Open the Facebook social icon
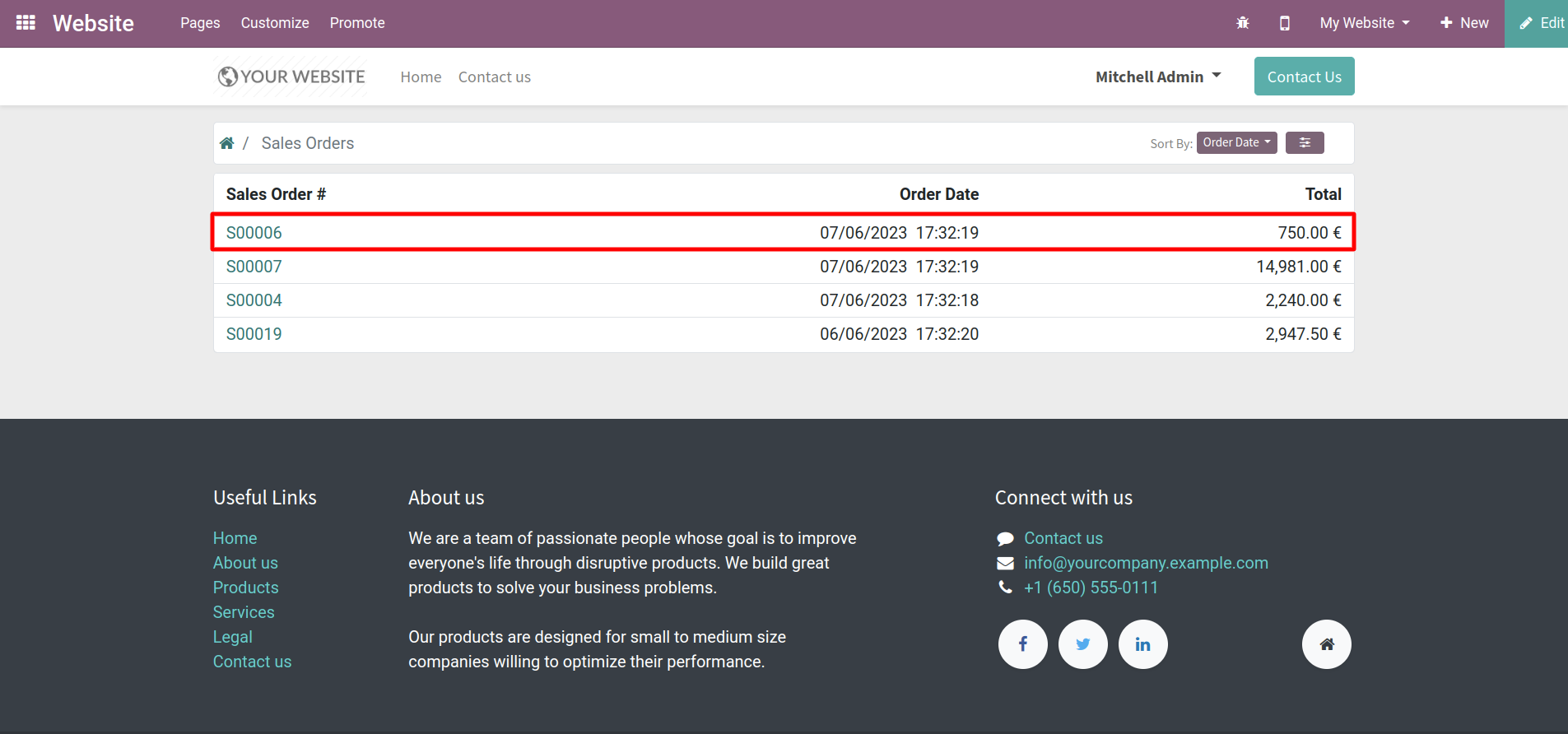This screenshot has width=1568, height=734. (x=1022, y=644)
